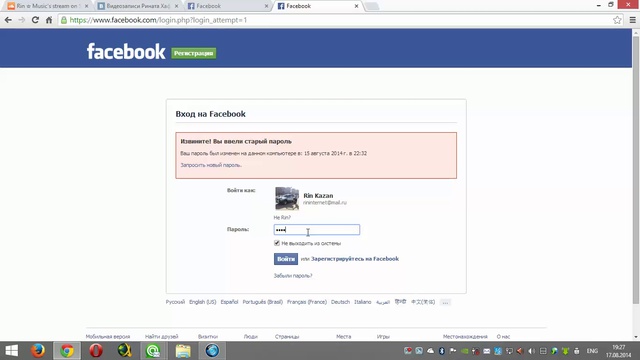Viewport: 640px width, 360px height.
Task: Open the Action Center flag tray icon
Action: point(453,351)
